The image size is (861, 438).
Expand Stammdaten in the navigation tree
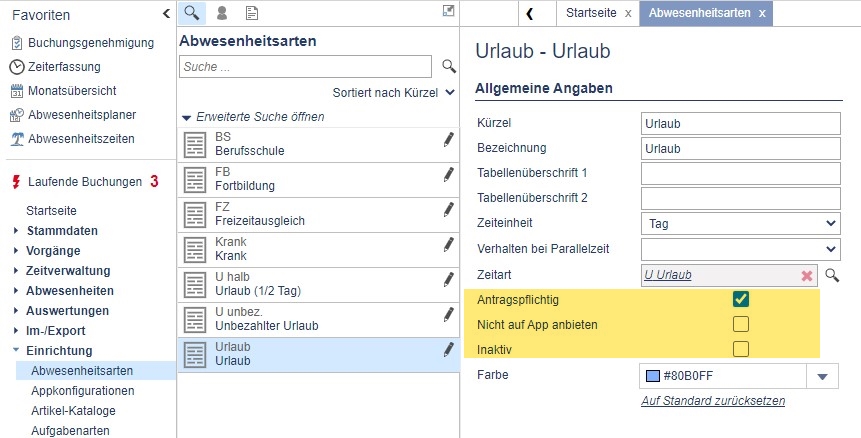point(16,231)
